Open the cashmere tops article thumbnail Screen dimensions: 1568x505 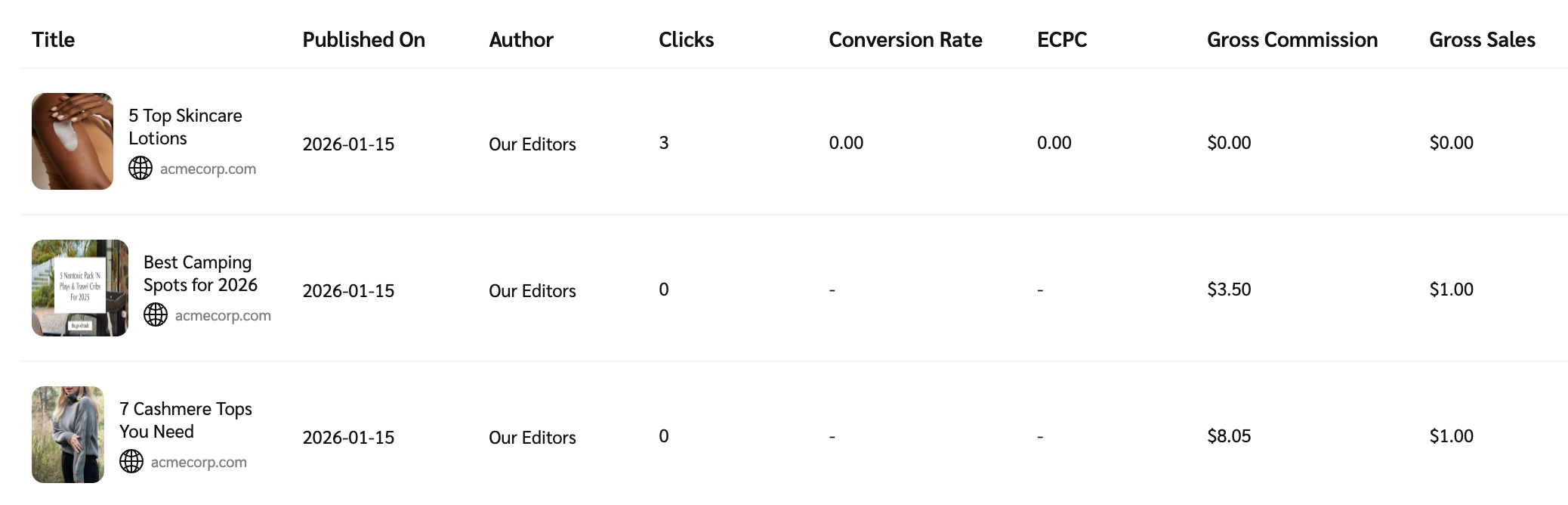tap(68, 435)
